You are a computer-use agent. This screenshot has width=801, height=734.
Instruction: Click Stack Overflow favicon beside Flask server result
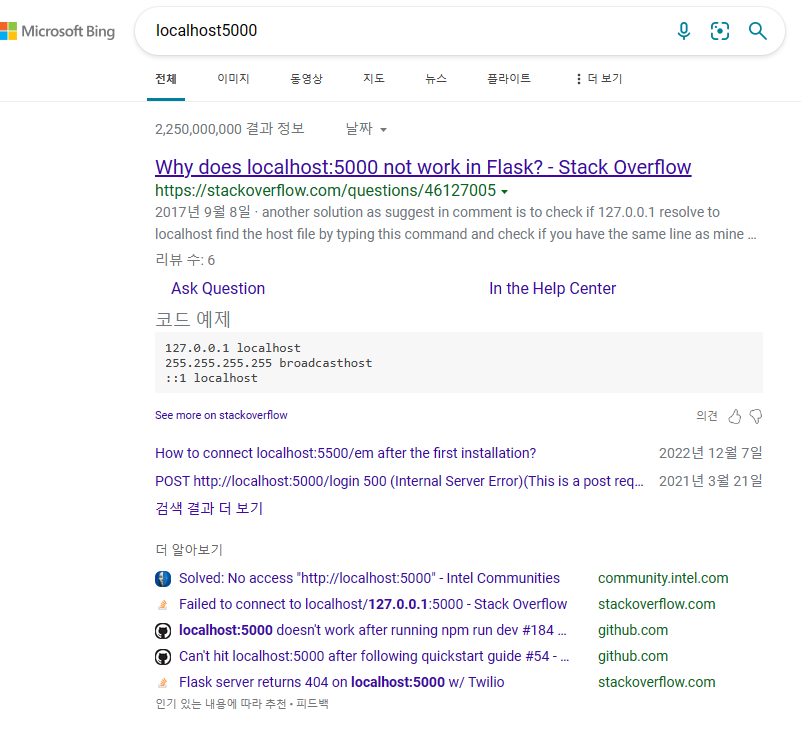click(163, 682)
